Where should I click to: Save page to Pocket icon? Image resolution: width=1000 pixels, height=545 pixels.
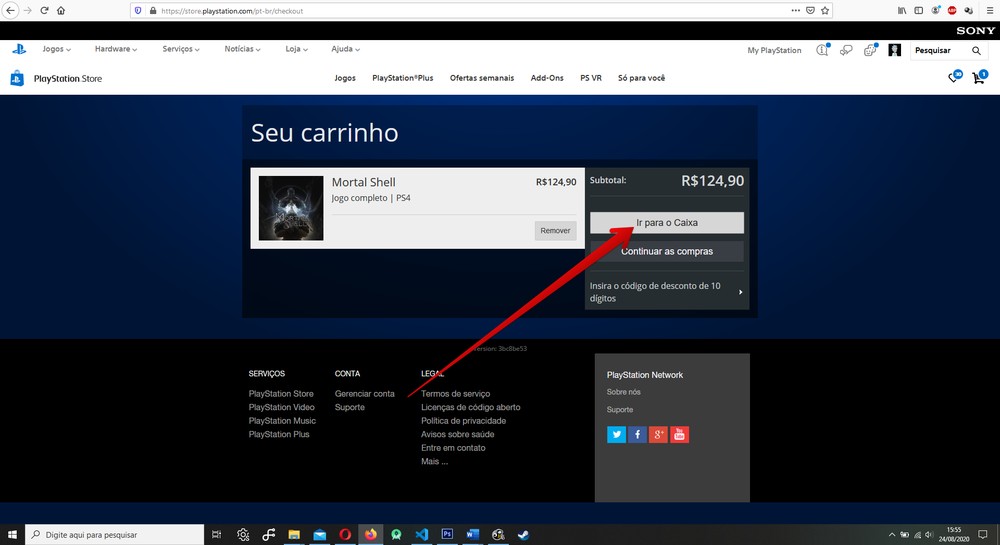(x=810, y=10)
